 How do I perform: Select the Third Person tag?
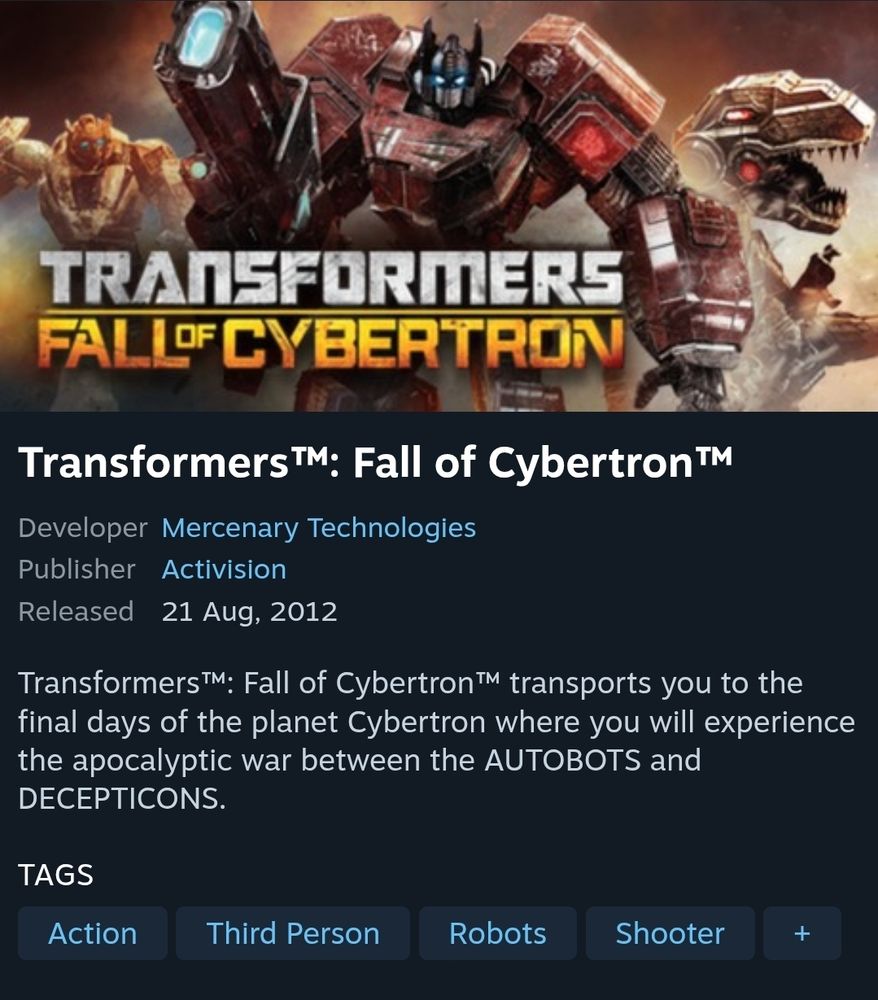tap(293, 933)
